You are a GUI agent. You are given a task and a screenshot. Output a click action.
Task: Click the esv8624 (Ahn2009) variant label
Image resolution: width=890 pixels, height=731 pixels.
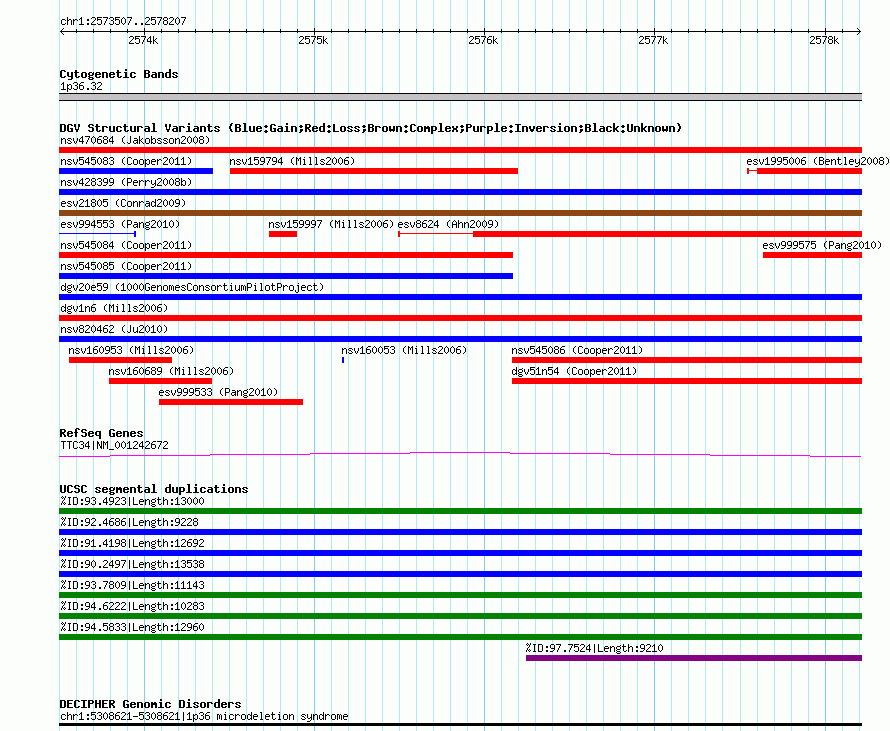click(448, 224)
